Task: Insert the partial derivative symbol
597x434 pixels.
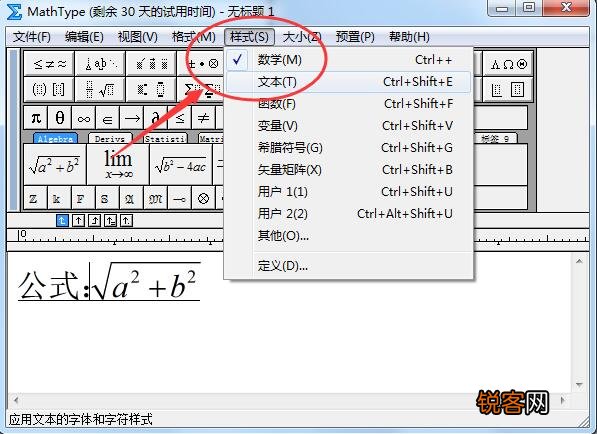Action: 156,118
